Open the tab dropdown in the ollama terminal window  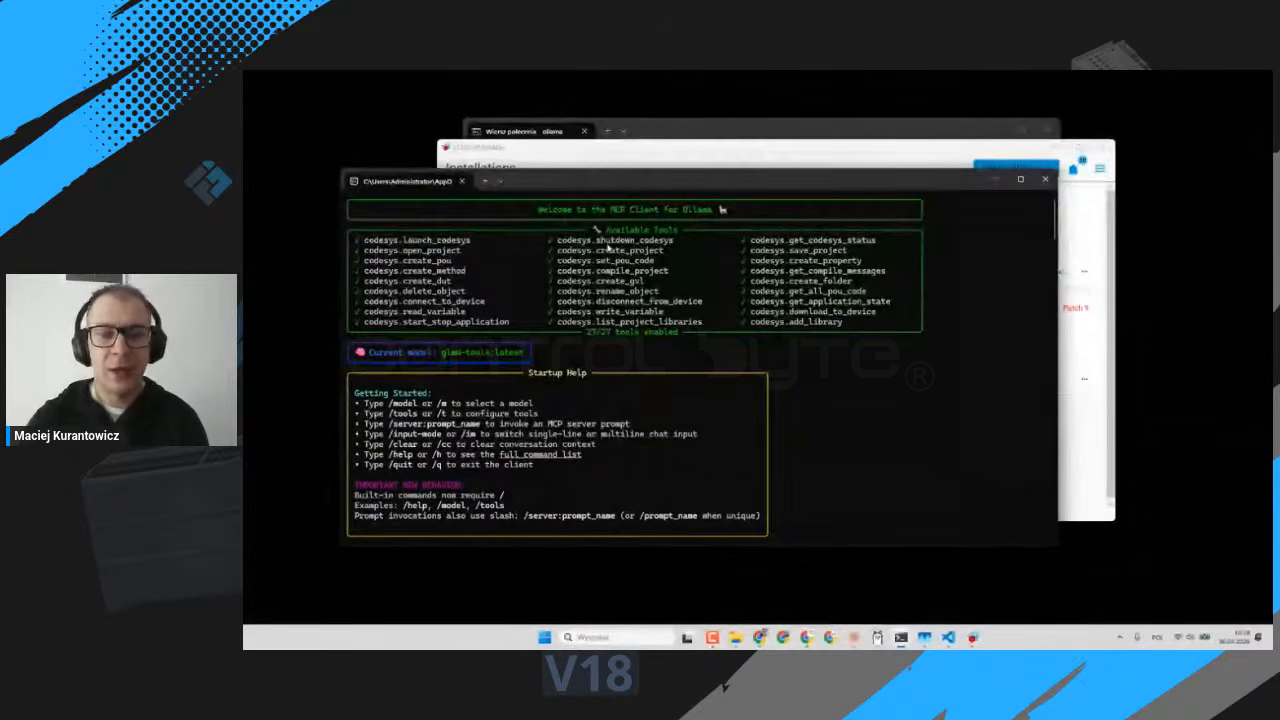[x=623, y=131]
